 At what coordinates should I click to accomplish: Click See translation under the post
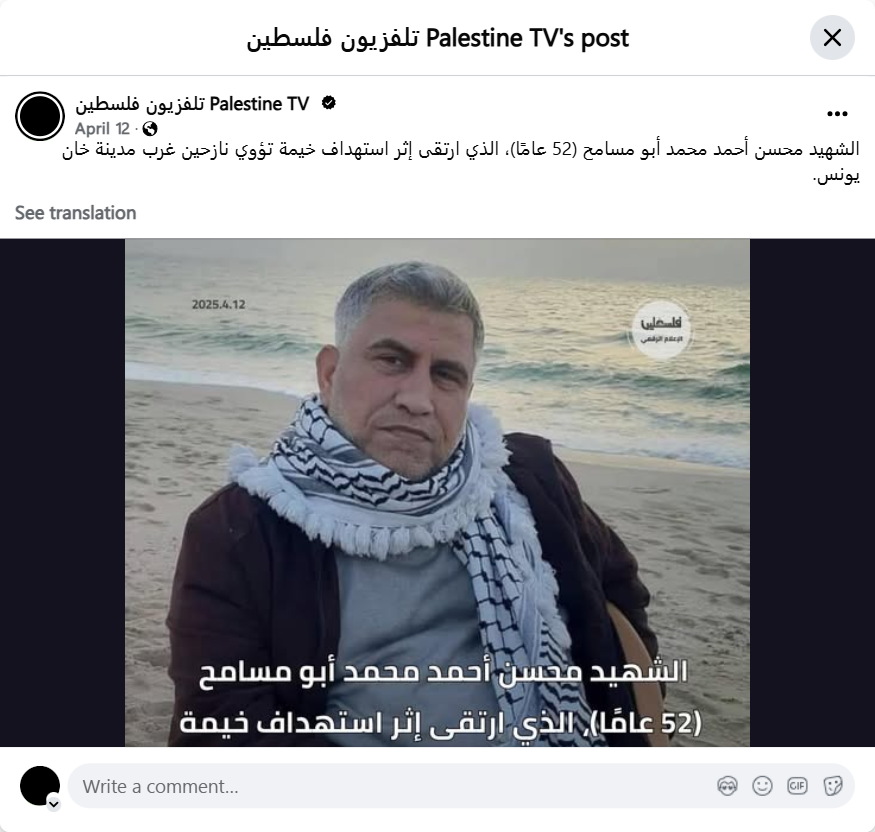pyautogui.click(x=75, y=213)
